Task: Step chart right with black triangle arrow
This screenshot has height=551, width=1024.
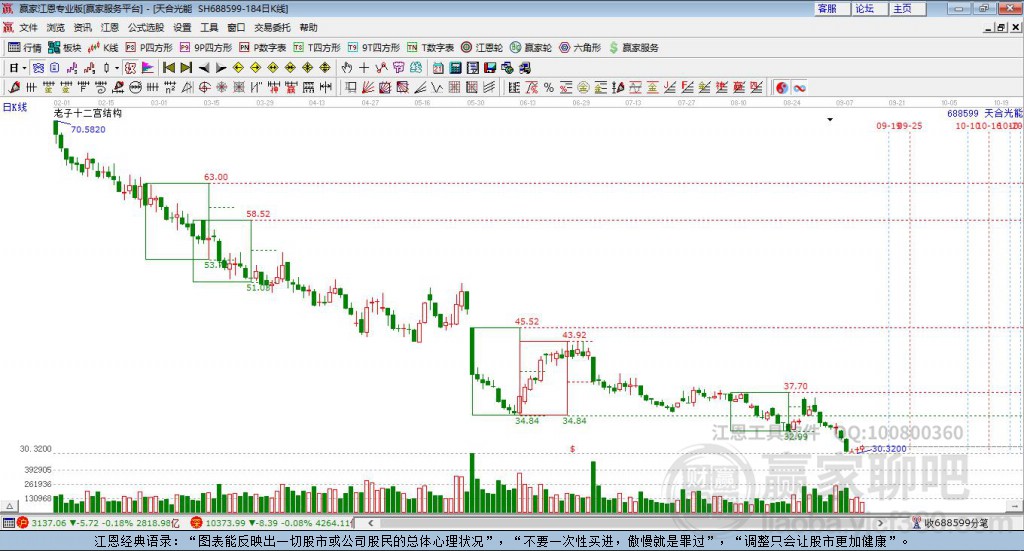Action: click(x=221, y=68)
